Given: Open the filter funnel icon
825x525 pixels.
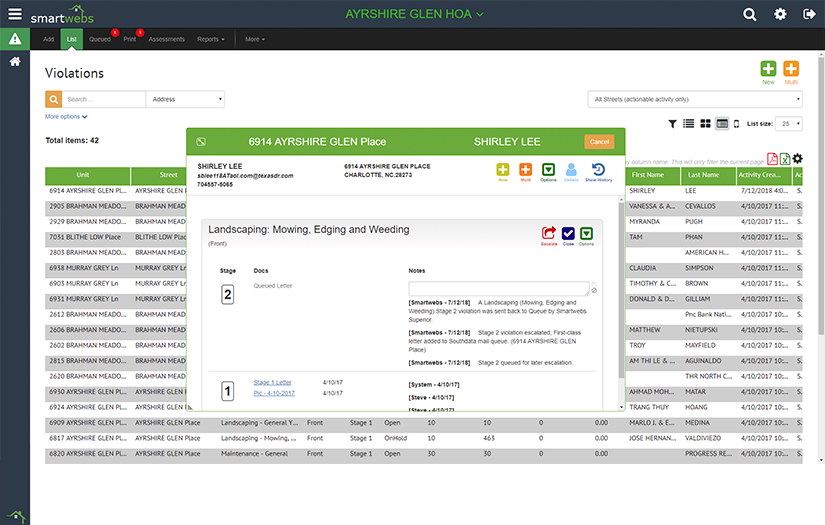Looking at the screenshot, I should [x=672, y=124].
